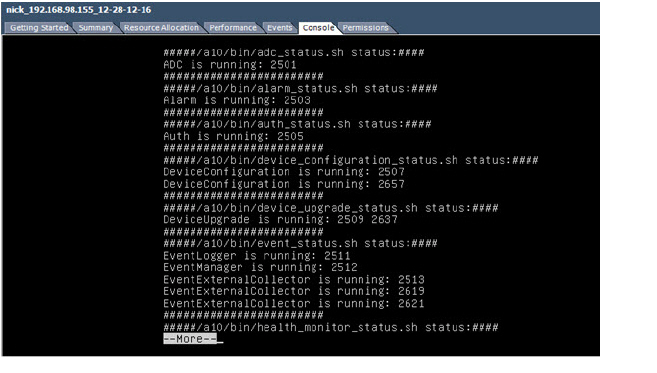Image resolution: width=657 pixels, height=373 pixels.
Task: Select the Console tab
Action: pos(318,28)
